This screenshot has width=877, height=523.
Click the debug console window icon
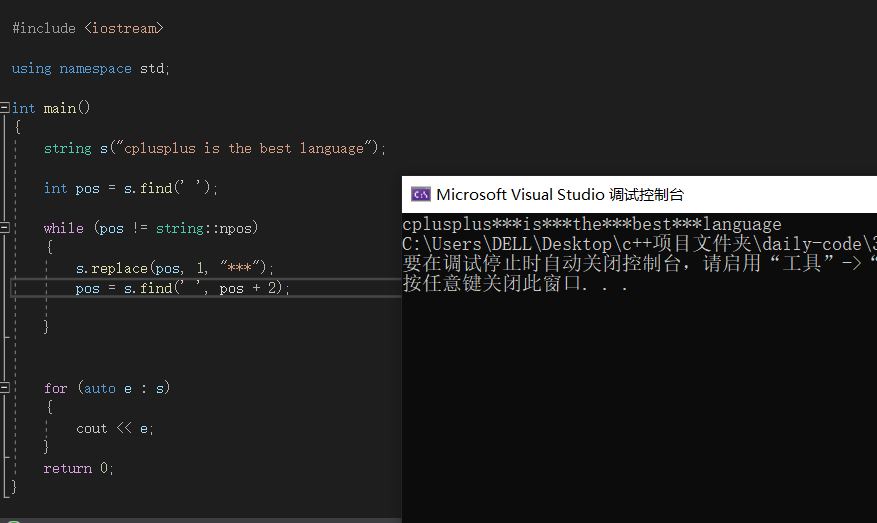click(x=421, y=194)
